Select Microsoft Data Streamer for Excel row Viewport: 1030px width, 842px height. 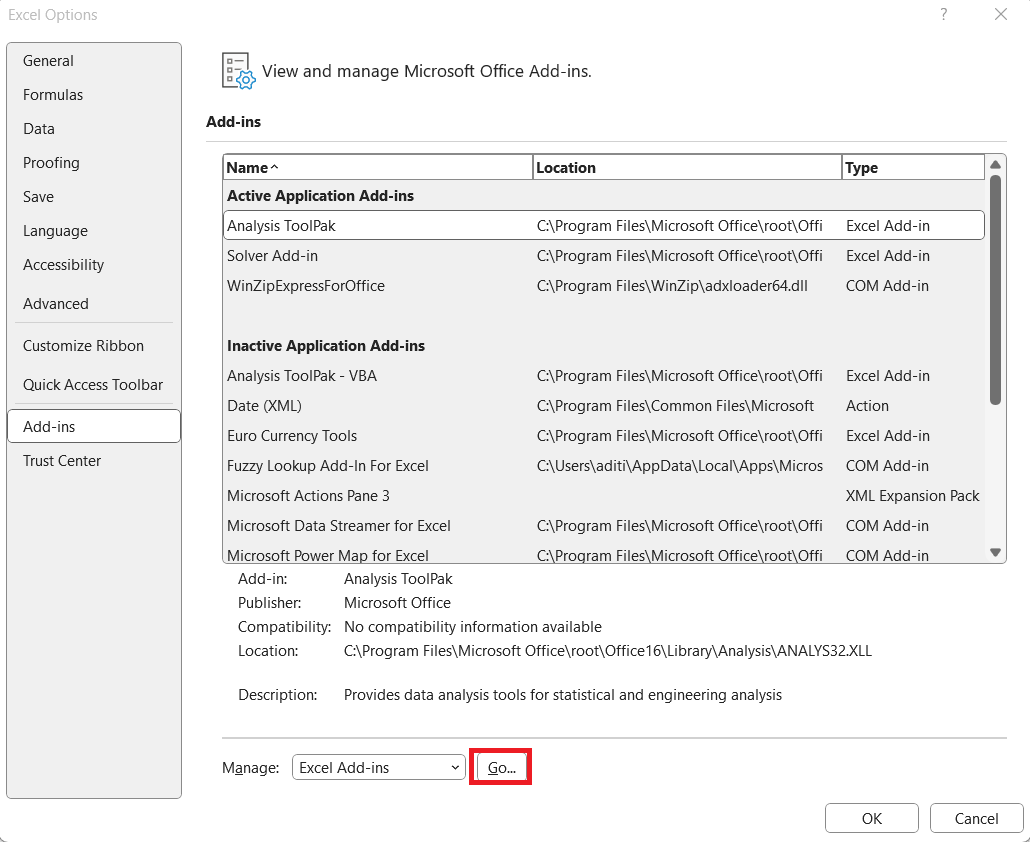tap(604, 526)
